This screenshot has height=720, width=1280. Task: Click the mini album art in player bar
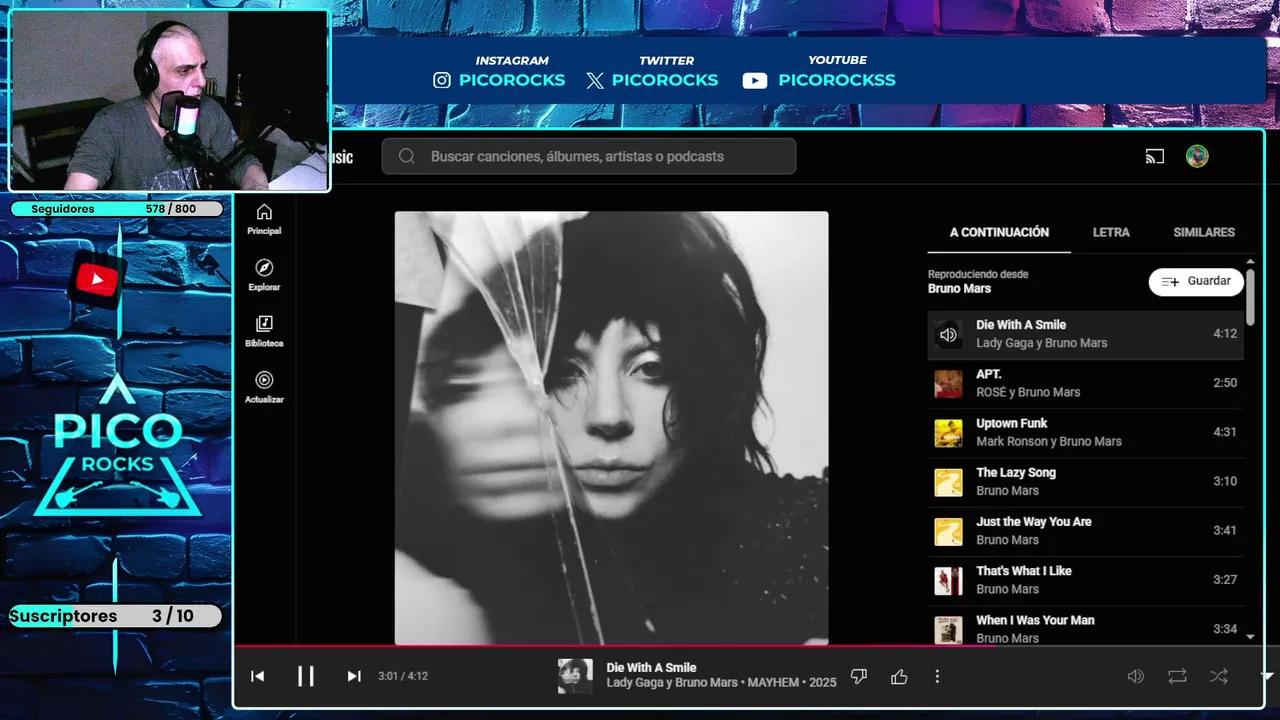[575, 676]
